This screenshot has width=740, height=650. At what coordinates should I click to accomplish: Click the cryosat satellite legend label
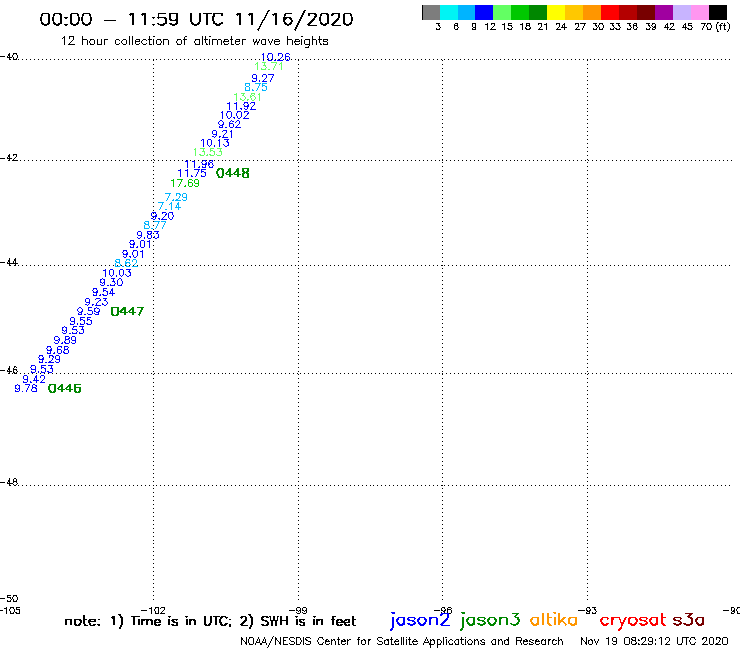click(633, 620)
